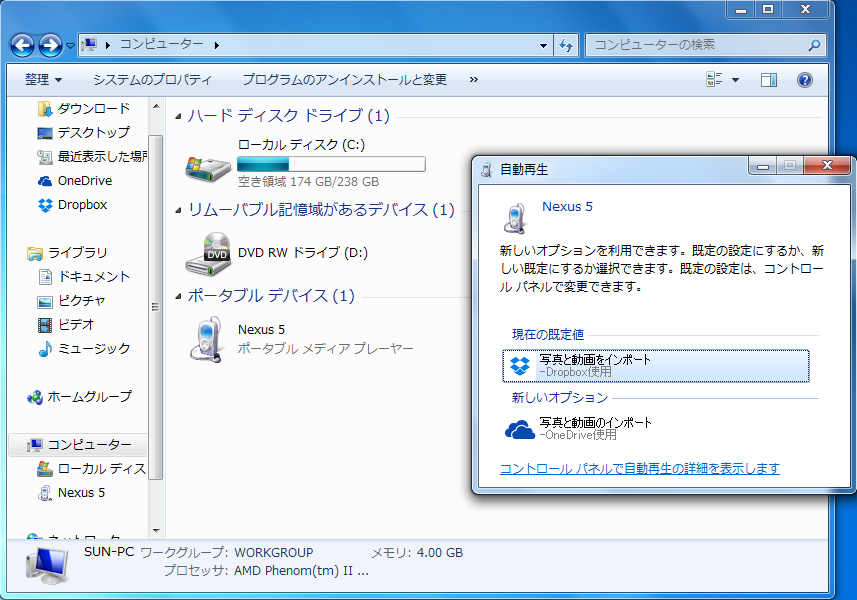Image resolution: width=857 pixels, height=600 pixels.
Task: Open recent pages dropdown beside forward arrow
Action: 71,46
